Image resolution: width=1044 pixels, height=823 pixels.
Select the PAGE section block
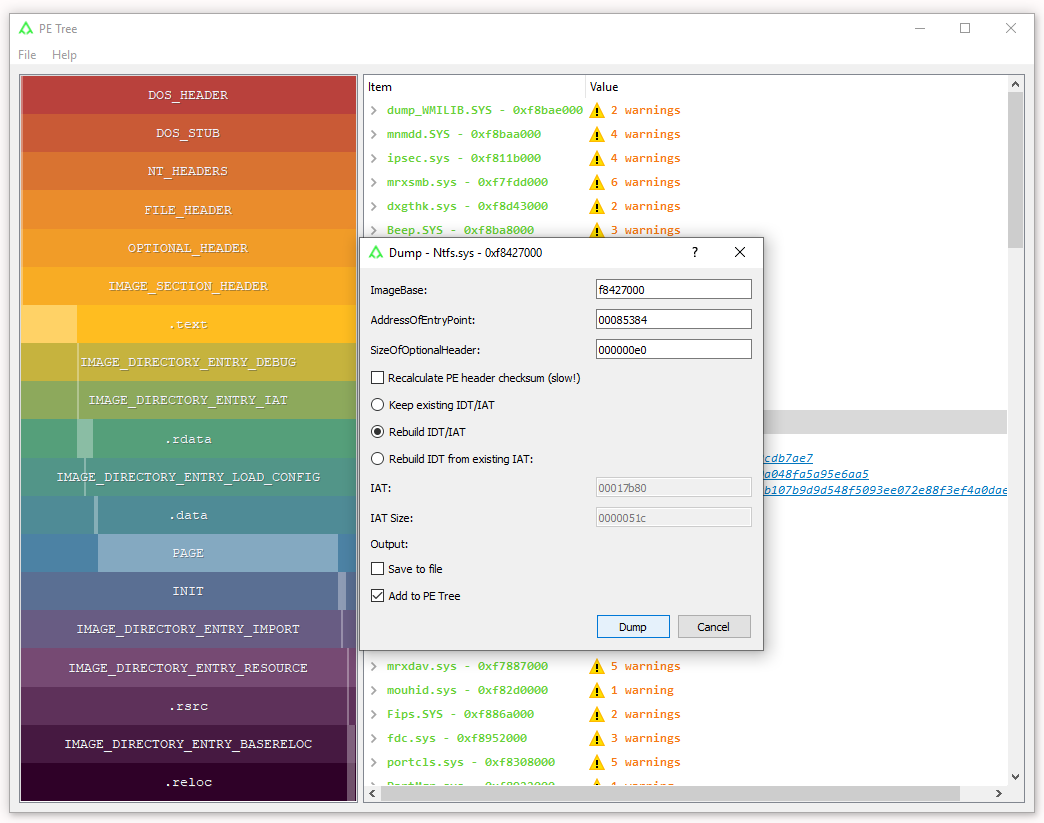coord(188,553)
